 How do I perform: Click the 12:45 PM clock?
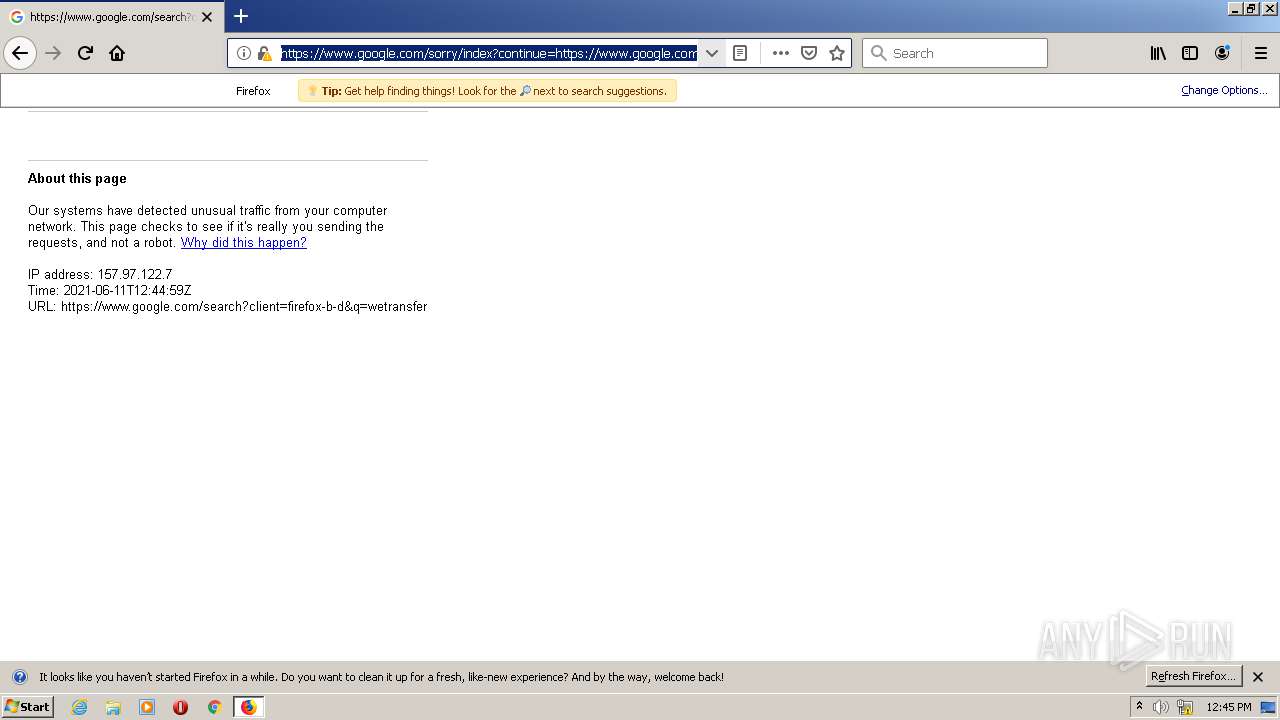[x=1229, y=707]
